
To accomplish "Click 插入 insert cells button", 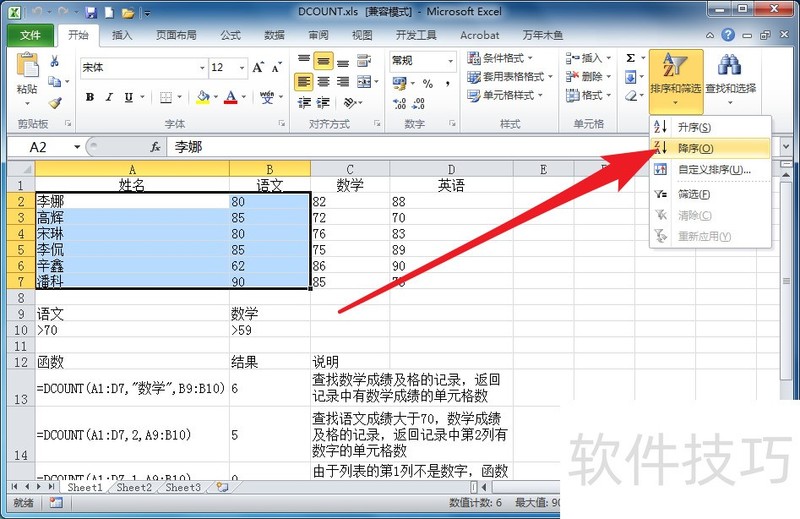I will click(588, 58).
